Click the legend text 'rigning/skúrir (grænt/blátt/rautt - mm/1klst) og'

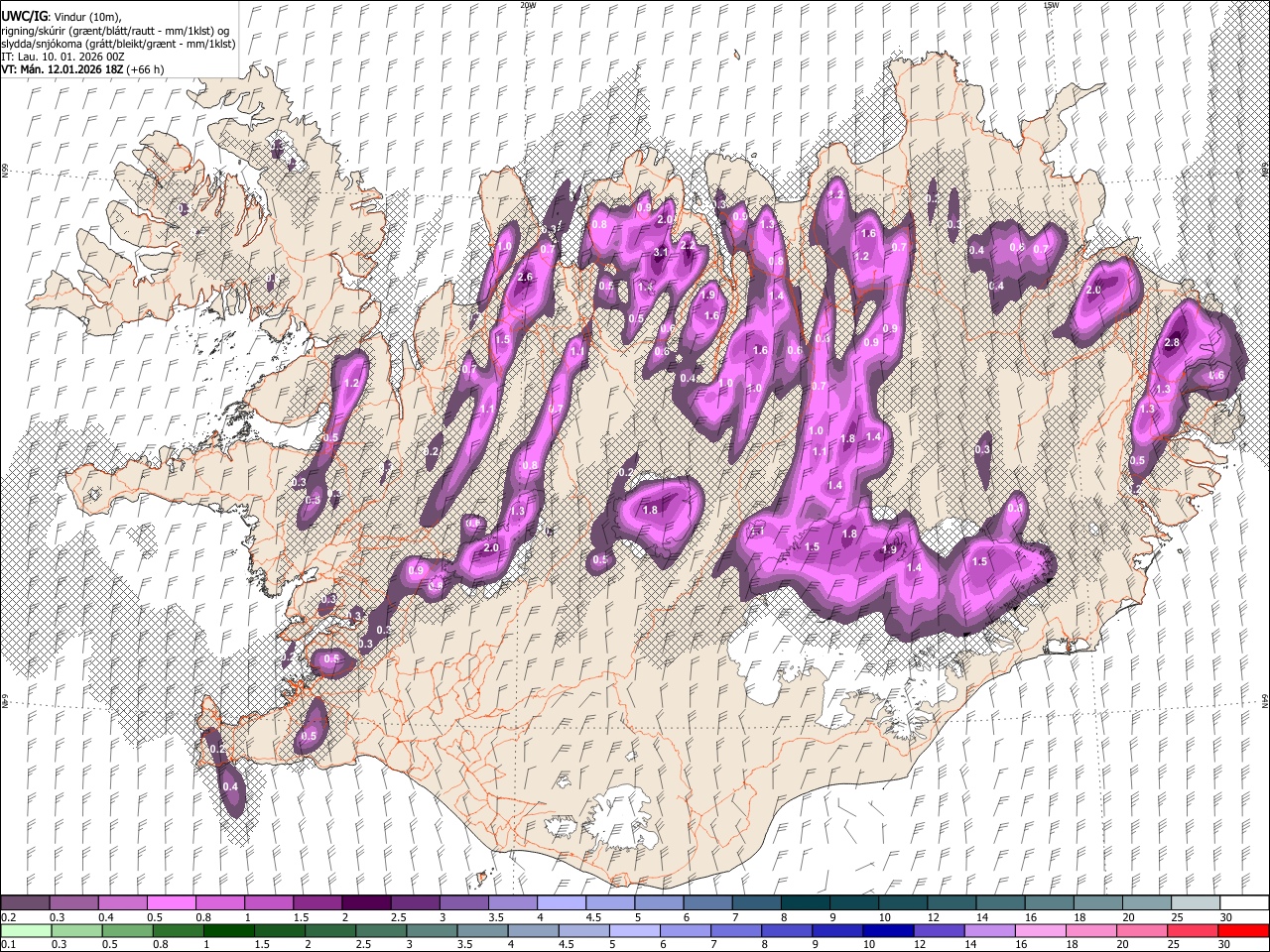click(116, 31)
